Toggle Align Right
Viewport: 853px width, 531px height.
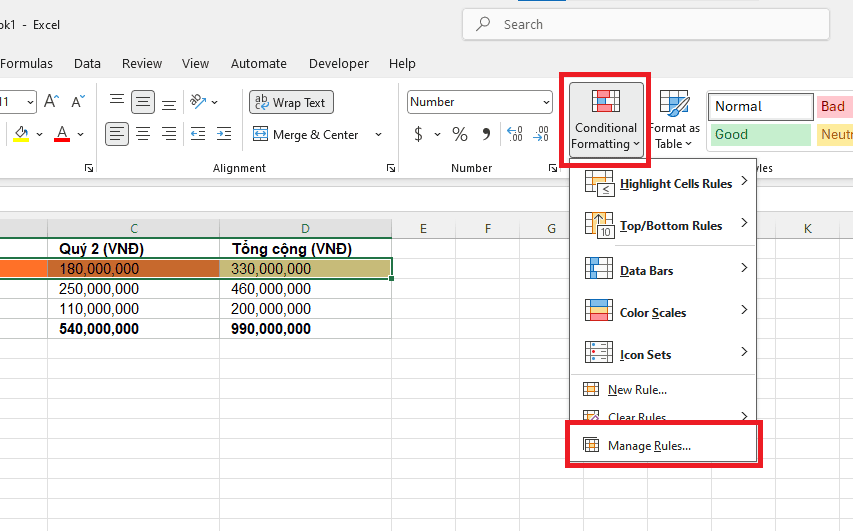pyautogui.click(x=169, y=134)
